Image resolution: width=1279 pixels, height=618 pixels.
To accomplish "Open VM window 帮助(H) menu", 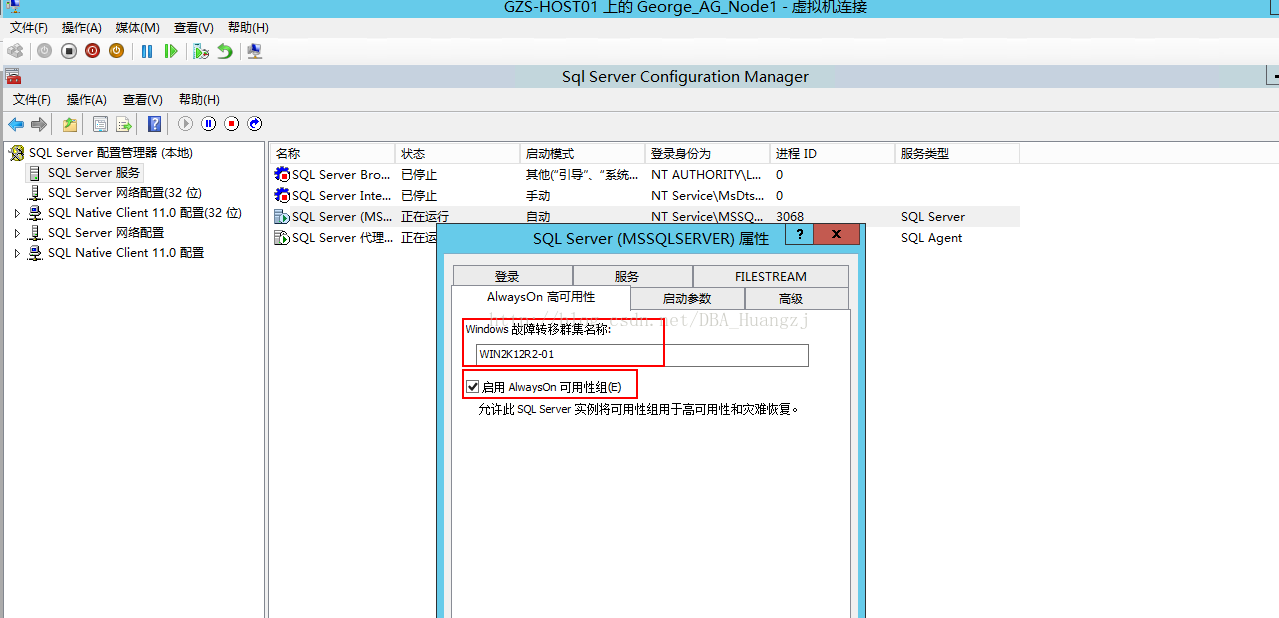I will coord(248,28).
